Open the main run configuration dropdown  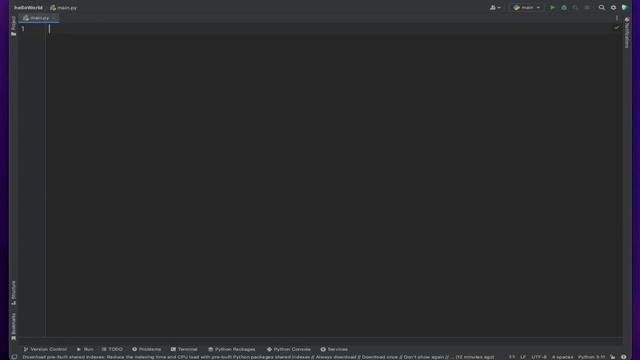click(527, 7)
